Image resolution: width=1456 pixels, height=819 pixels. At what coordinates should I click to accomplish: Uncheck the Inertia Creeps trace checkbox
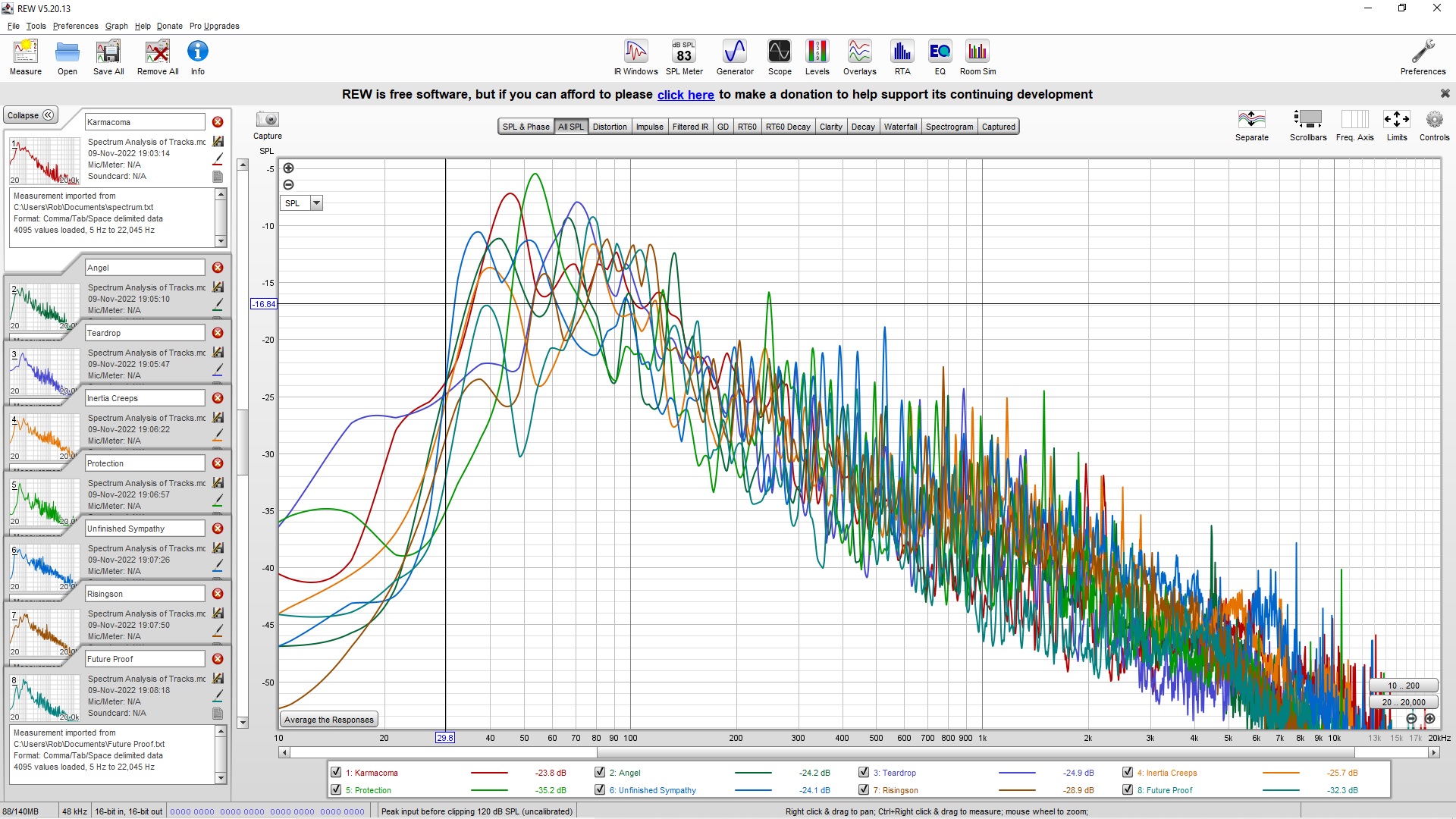pyautogui.click(x=1128, y=772)
